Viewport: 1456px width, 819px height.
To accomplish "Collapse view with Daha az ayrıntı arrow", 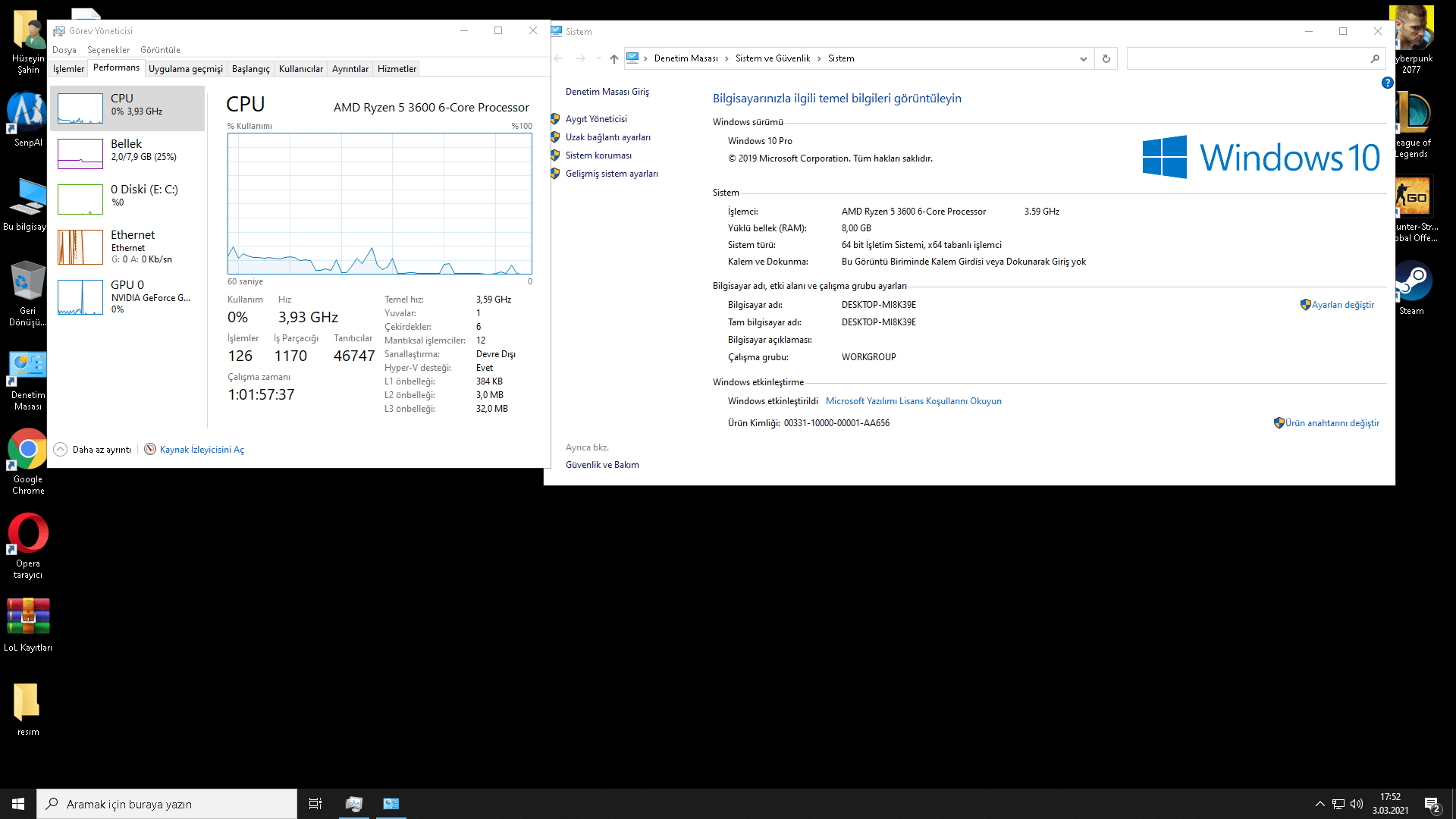I will (61, 450).
